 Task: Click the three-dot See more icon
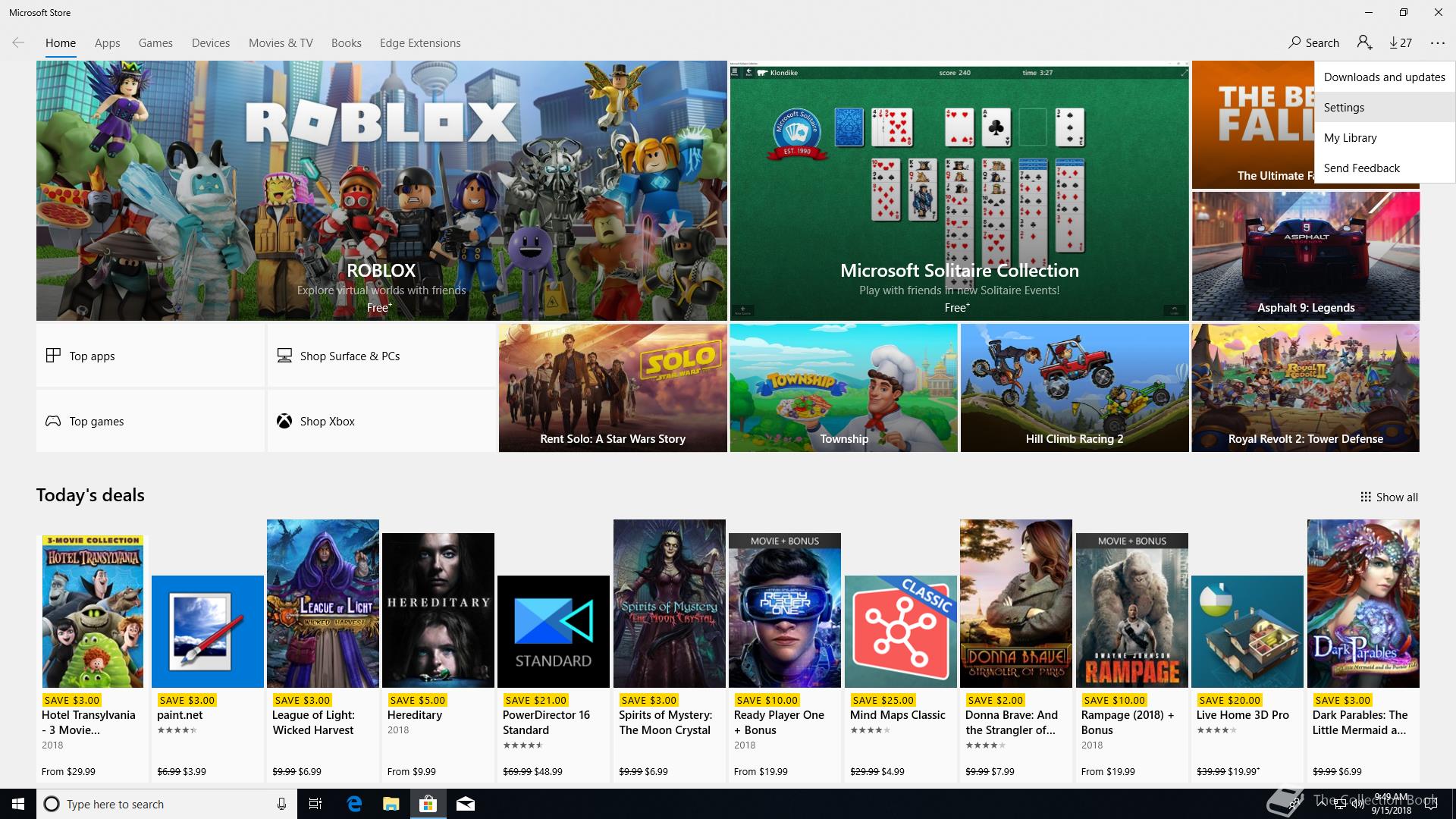point(1438,43)
